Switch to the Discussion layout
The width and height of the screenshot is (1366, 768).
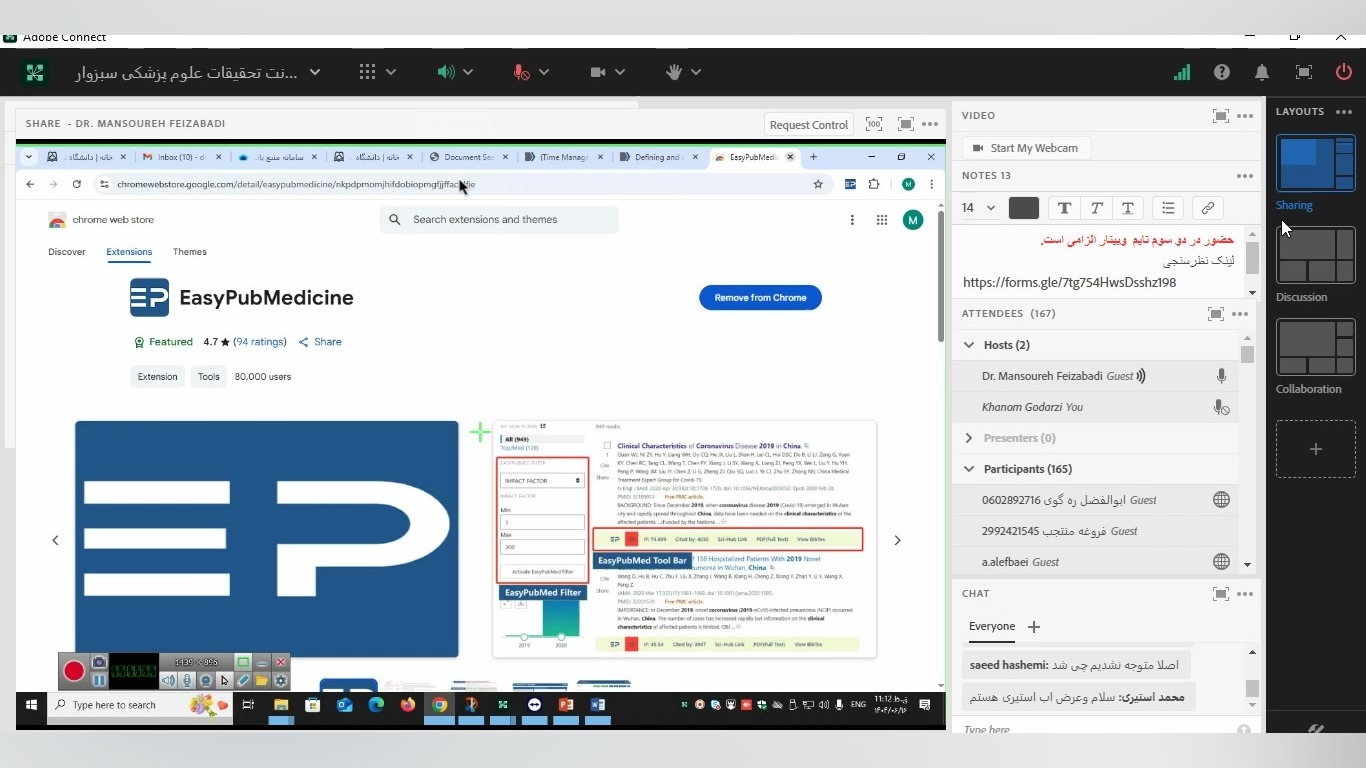[x=1315, y=255]
